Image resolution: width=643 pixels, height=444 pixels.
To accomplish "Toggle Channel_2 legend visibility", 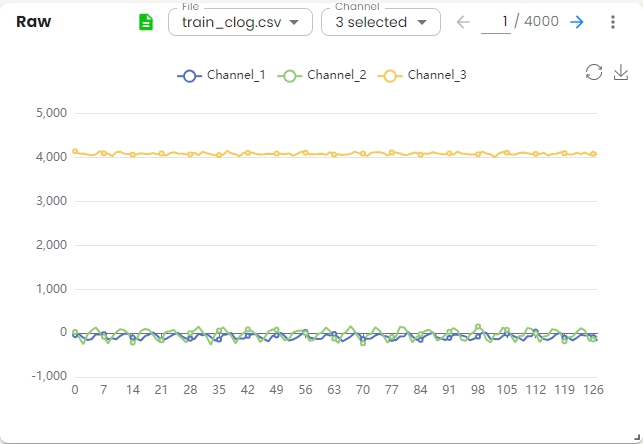I will [322, 75].
